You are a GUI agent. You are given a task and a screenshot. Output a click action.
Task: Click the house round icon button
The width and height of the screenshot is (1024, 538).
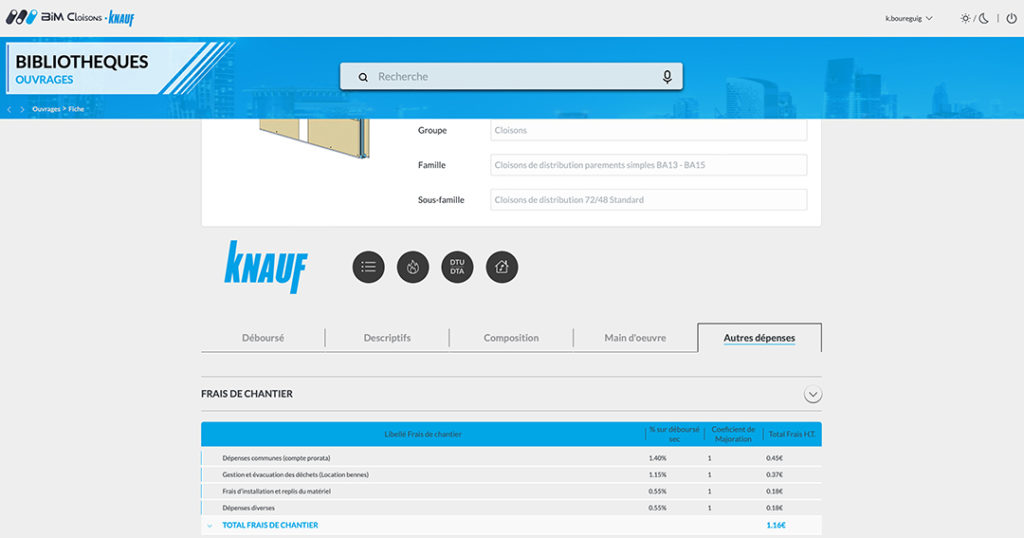click(x=502, y=267)
